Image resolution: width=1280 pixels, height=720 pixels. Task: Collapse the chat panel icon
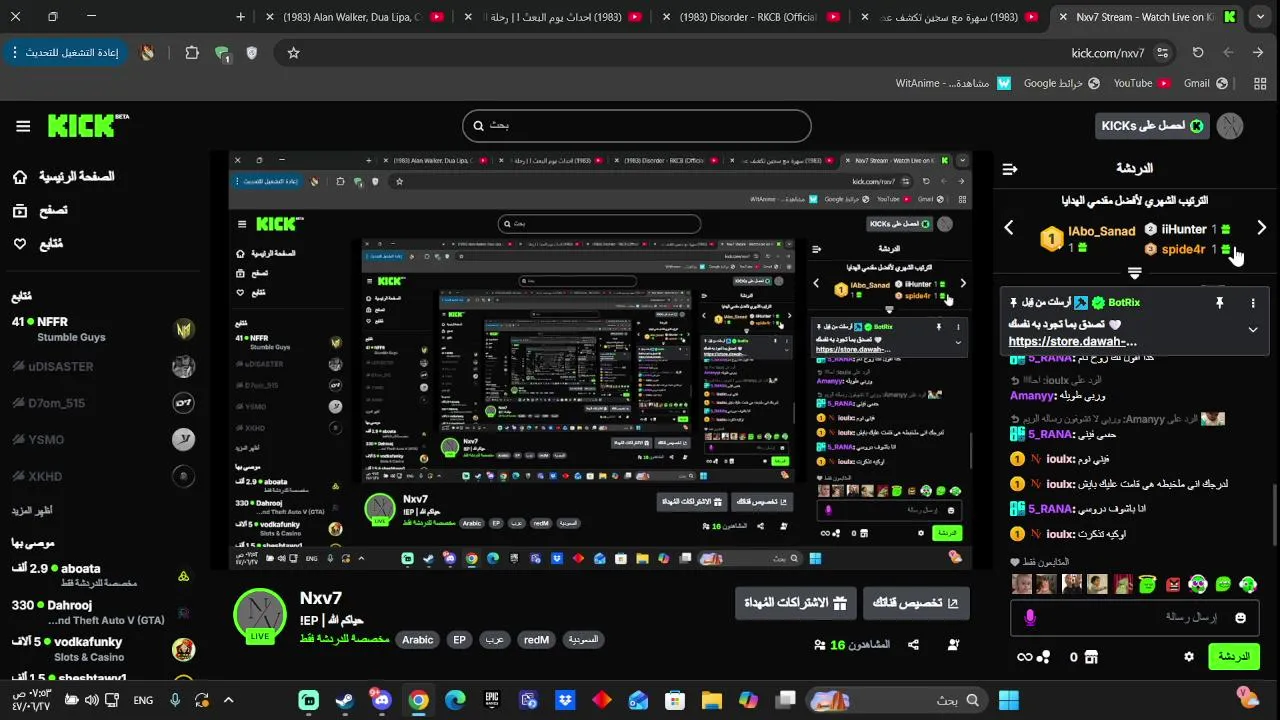click(1010, 169)
